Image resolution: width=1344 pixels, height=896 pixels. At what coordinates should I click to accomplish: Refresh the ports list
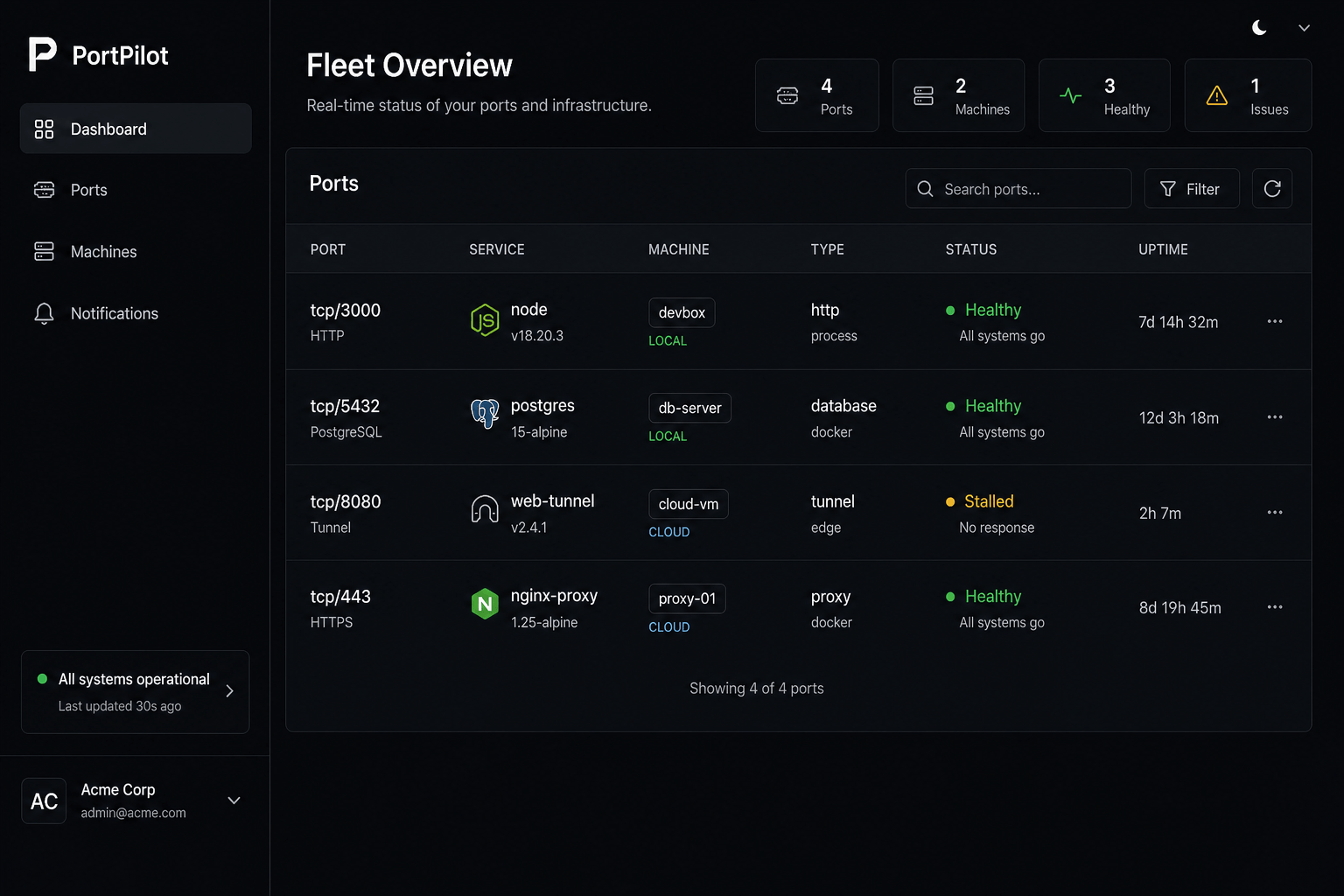(1272, 189)
